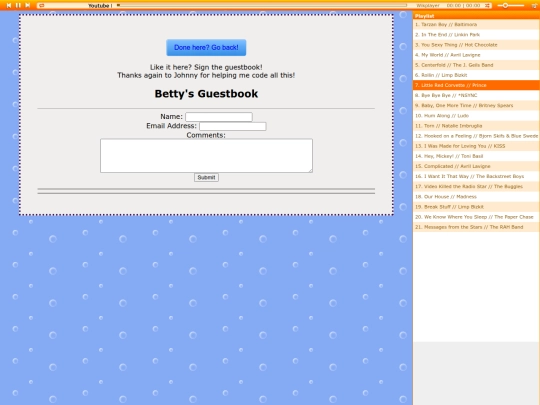Play Torn // Natalie Imbruglia
This screenshot has height=405, width=540.
coord(476,126)
